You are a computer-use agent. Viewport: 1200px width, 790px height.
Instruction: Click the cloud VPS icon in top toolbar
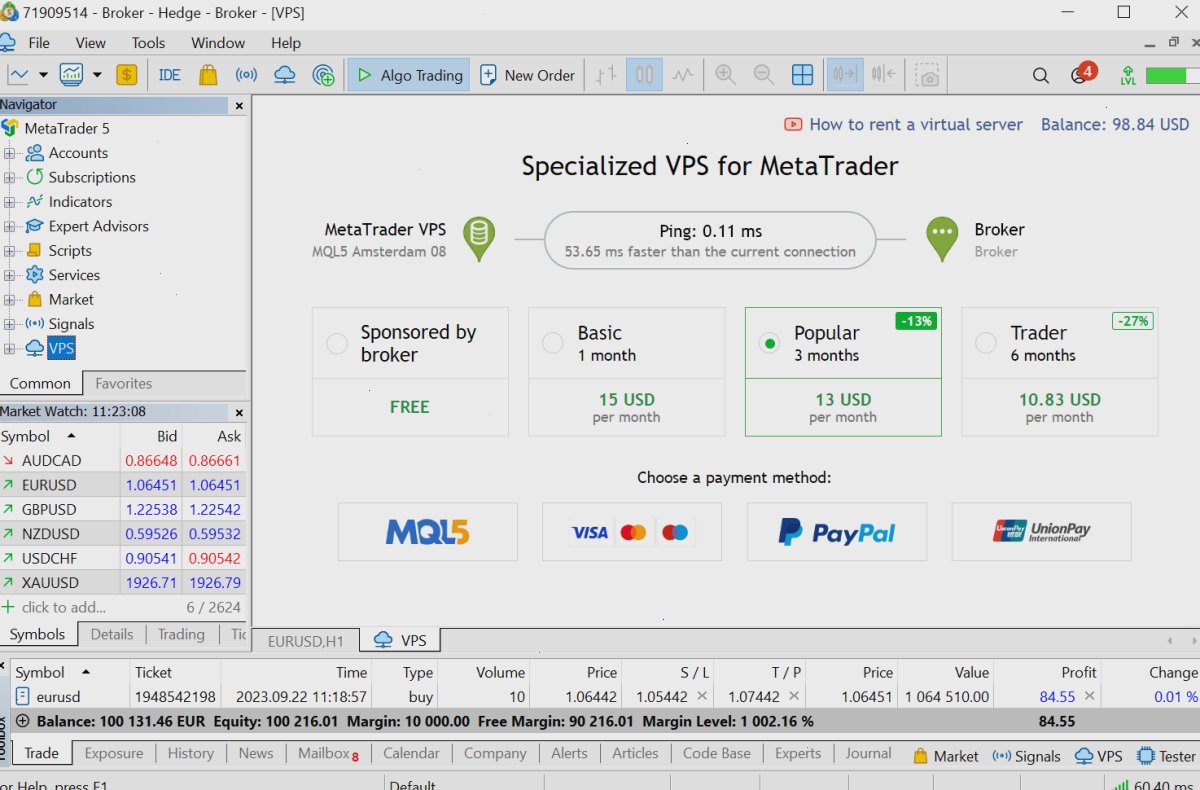(x=284, y=75)
